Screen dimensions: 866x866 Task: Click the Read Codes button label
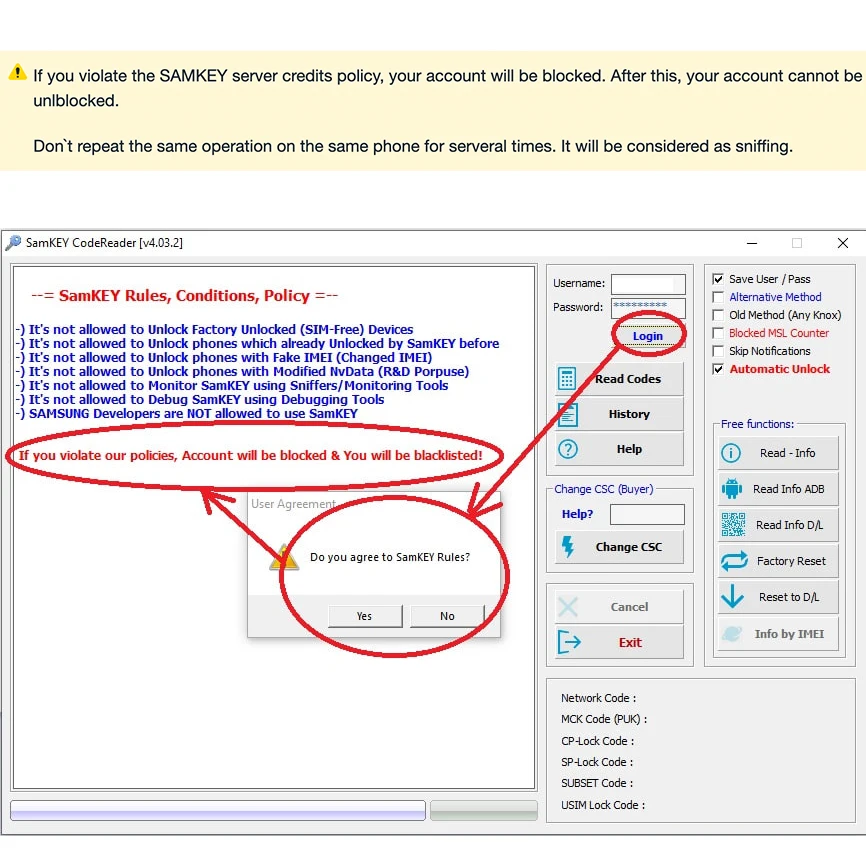pyautogui.click(x=628, y=379)
